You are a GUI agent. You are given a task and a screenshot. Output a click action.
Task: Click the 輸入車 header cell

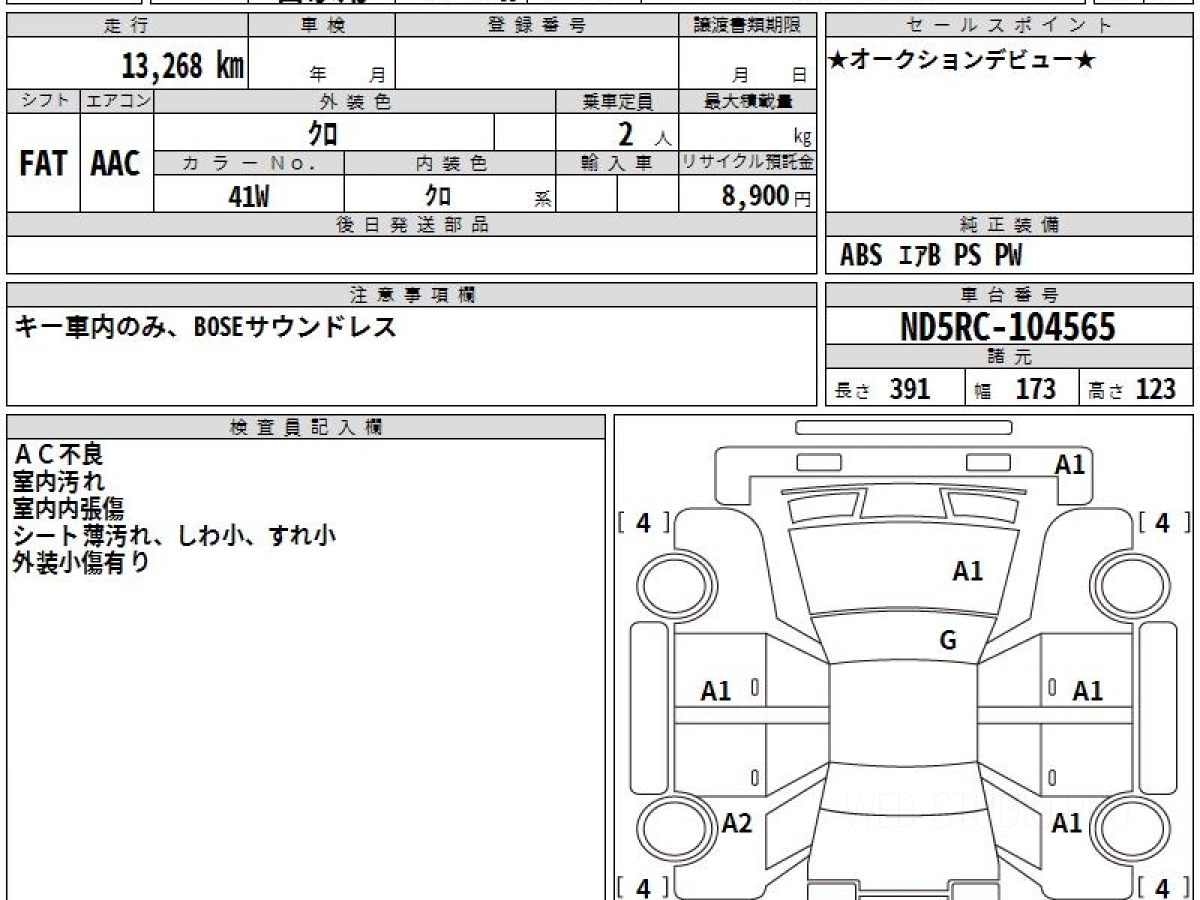tap(618, 163)
